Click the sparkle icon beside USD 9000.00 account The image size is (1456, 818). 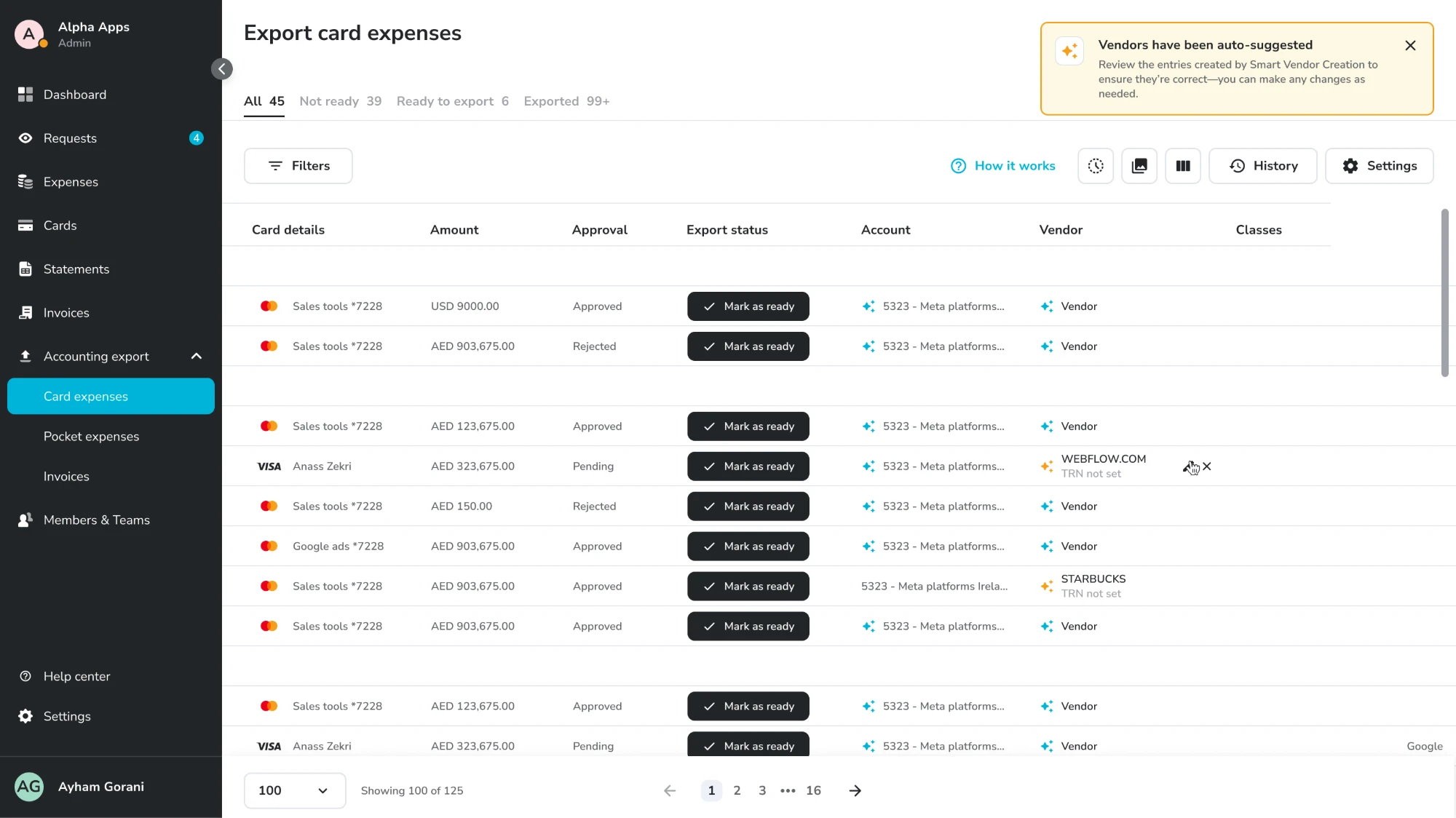(869, 306)
